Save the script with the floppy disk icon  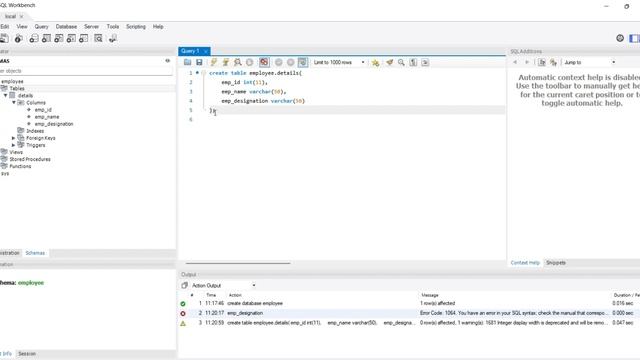click(x=199, y=62)
